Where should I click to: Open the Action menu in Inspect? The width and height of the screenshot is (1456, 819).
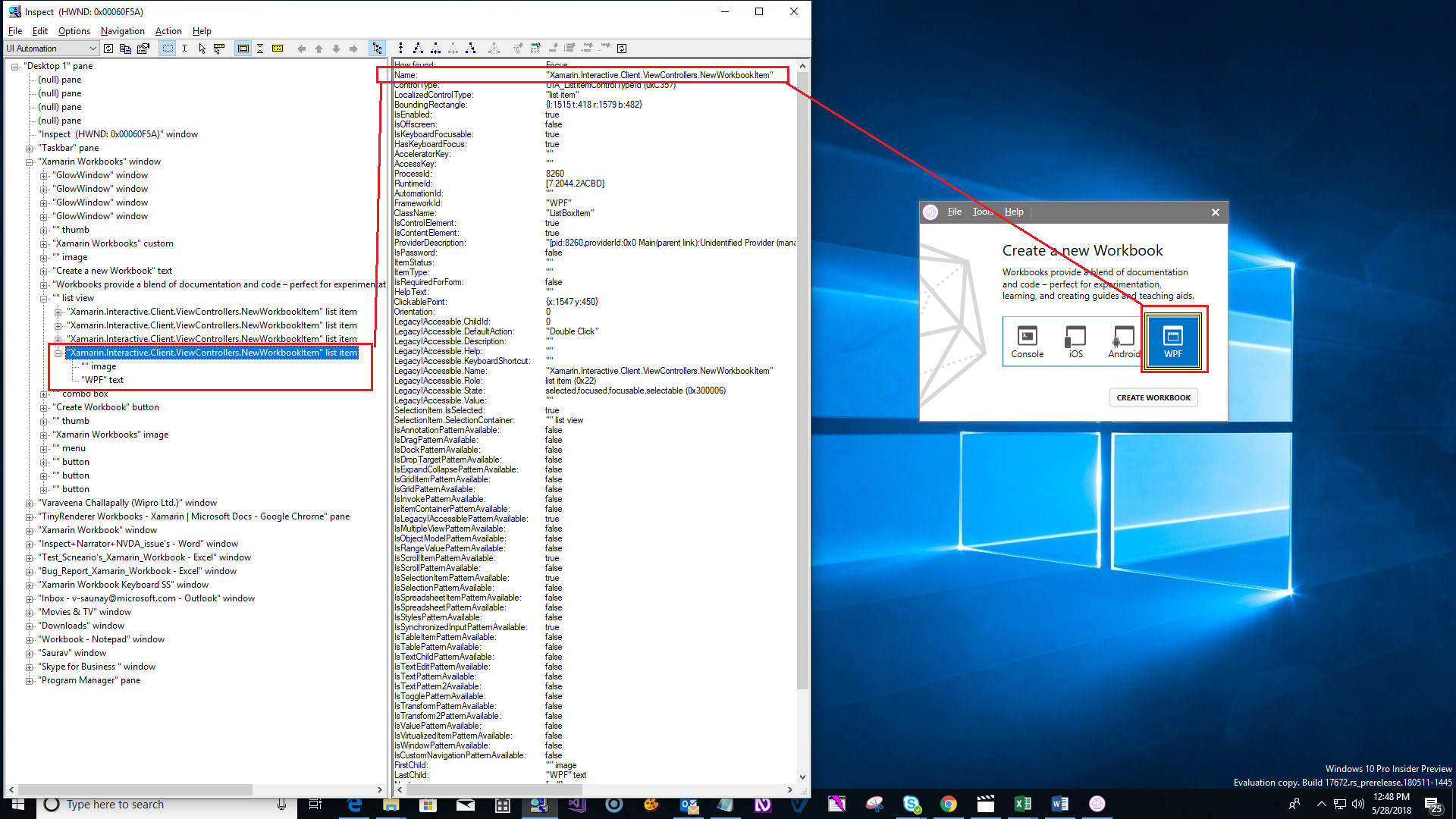click(x=168, y=31)
